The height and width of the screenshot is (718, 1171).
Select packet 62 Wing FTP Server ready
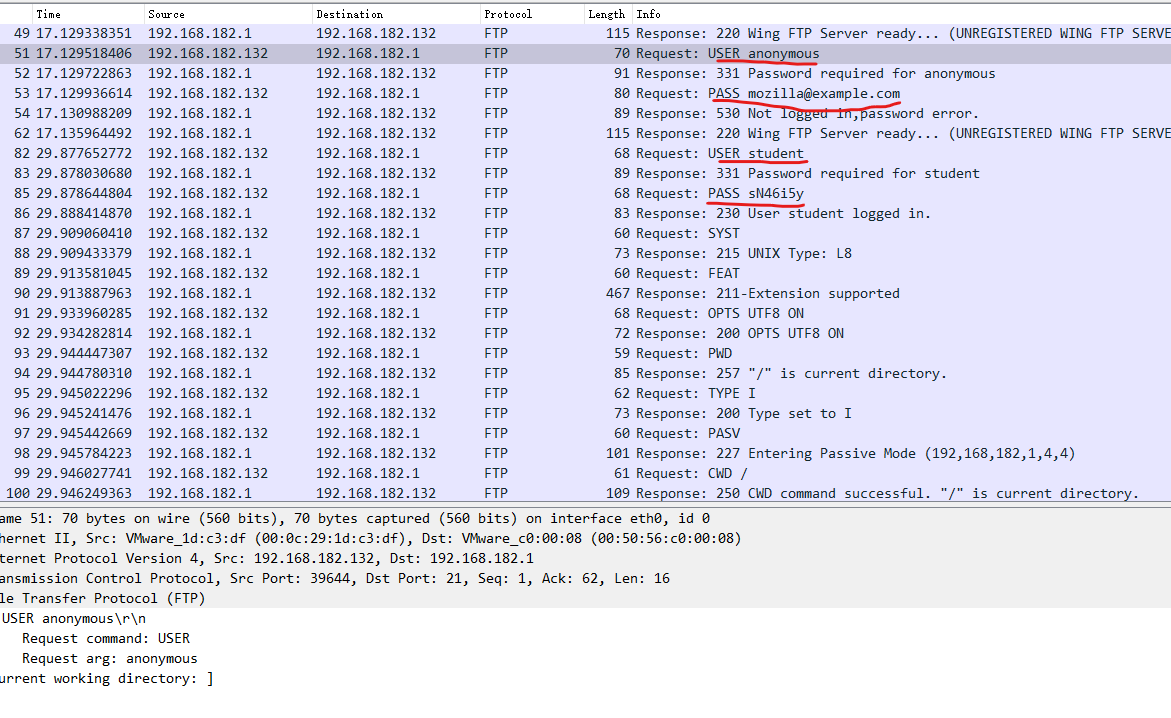[x=586, y=134]
